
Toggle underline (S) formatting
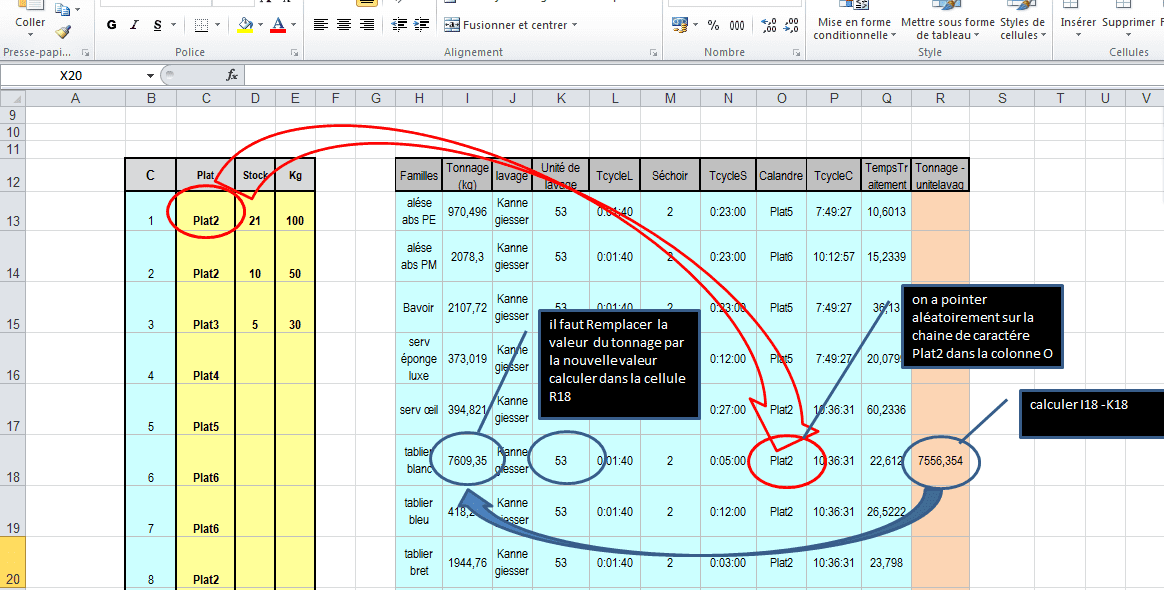[x=158, y=25]
